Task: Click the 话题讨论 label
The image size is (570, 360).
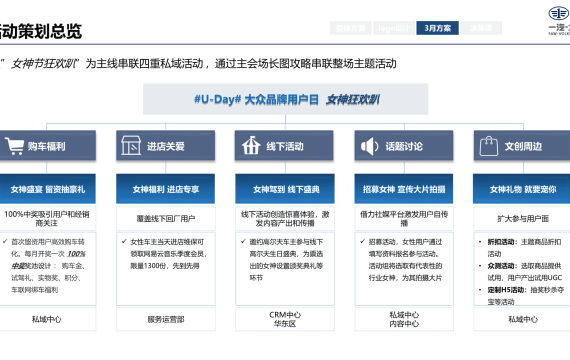Action: click(404, 147)
